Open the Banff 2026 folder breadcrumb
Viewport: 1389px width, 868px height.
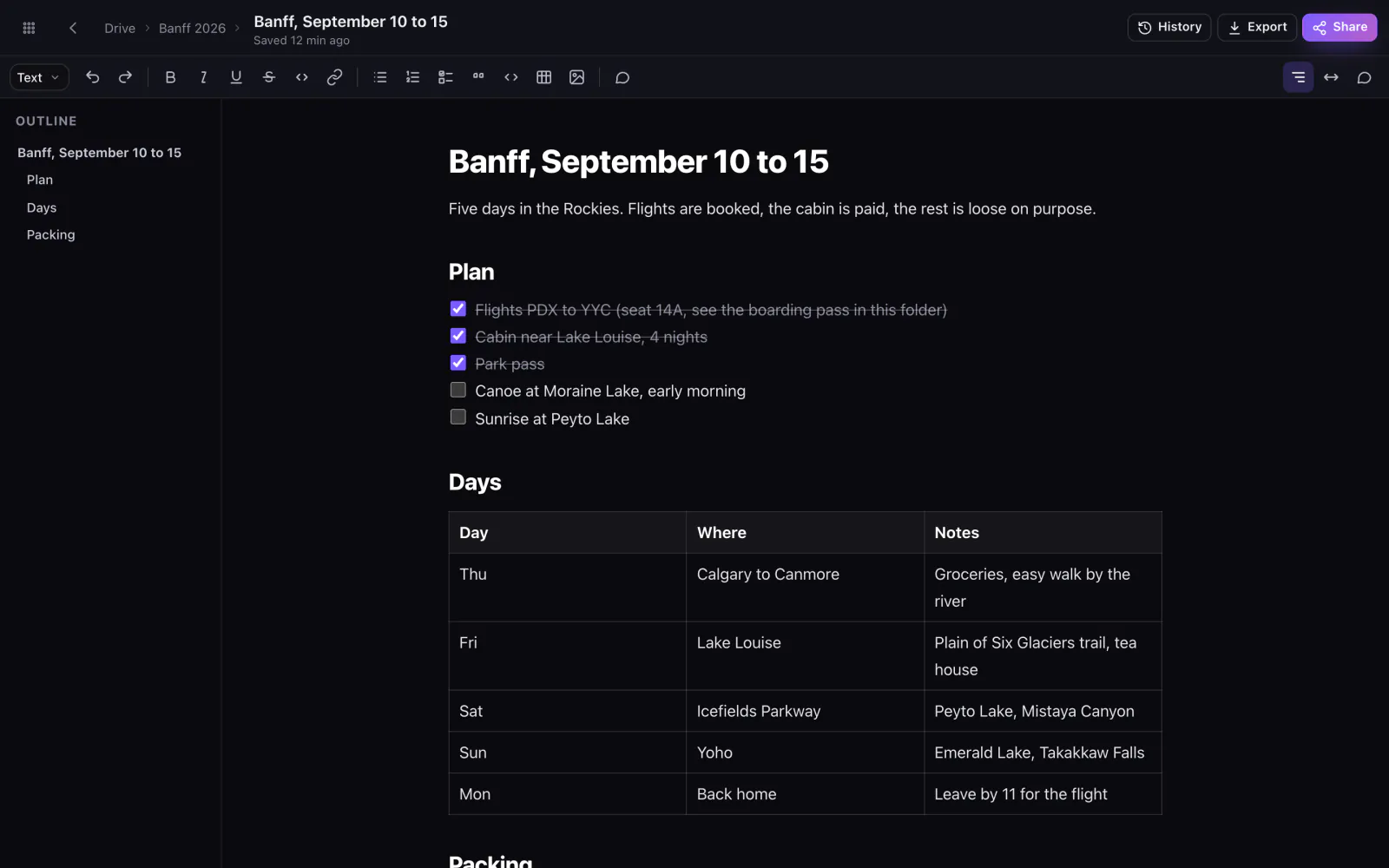(192, 28)
